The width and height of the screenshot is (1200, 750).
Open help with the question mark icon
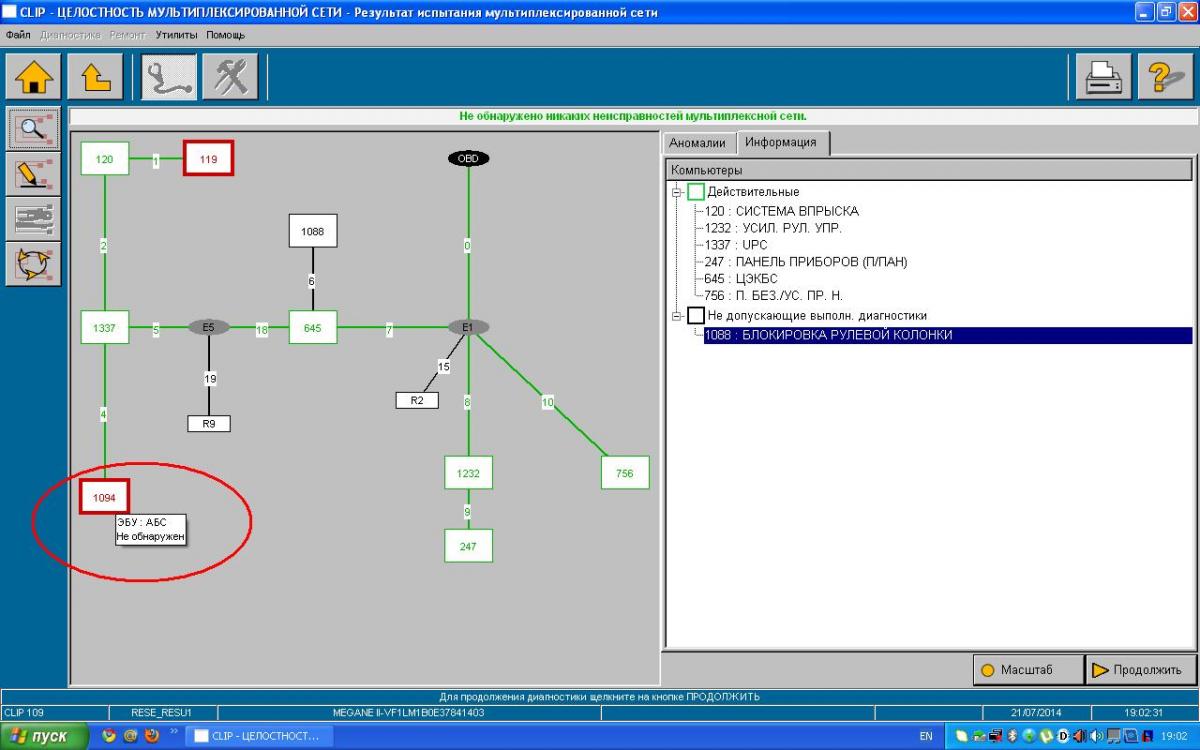coord(1166,77)
